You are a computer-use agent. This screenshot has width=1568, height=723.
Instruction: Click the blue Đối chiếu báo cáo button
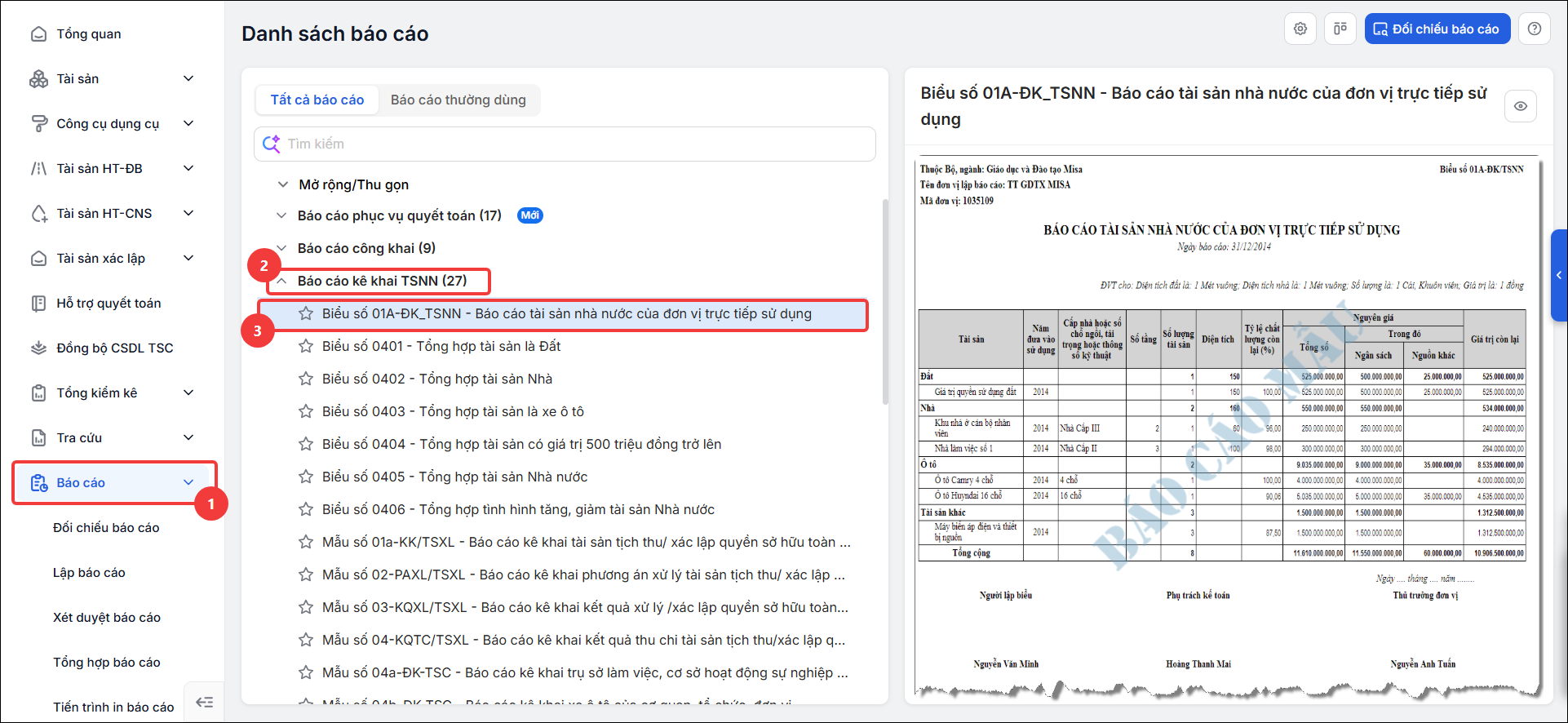[x=1437, y=29]
